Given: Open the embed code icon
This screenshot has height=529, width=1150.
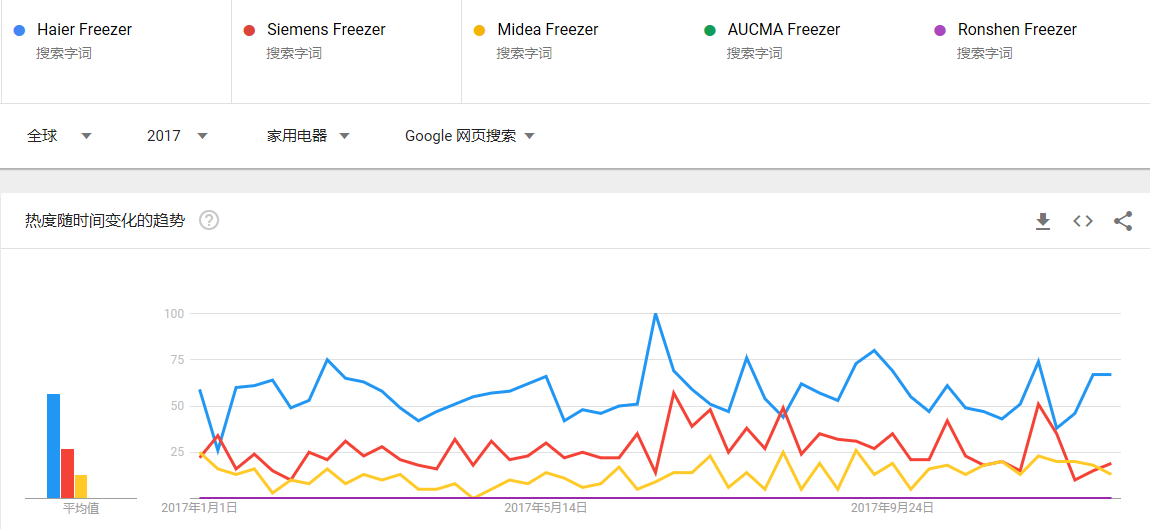Looking at the screenshot, I should [1083, 221].
